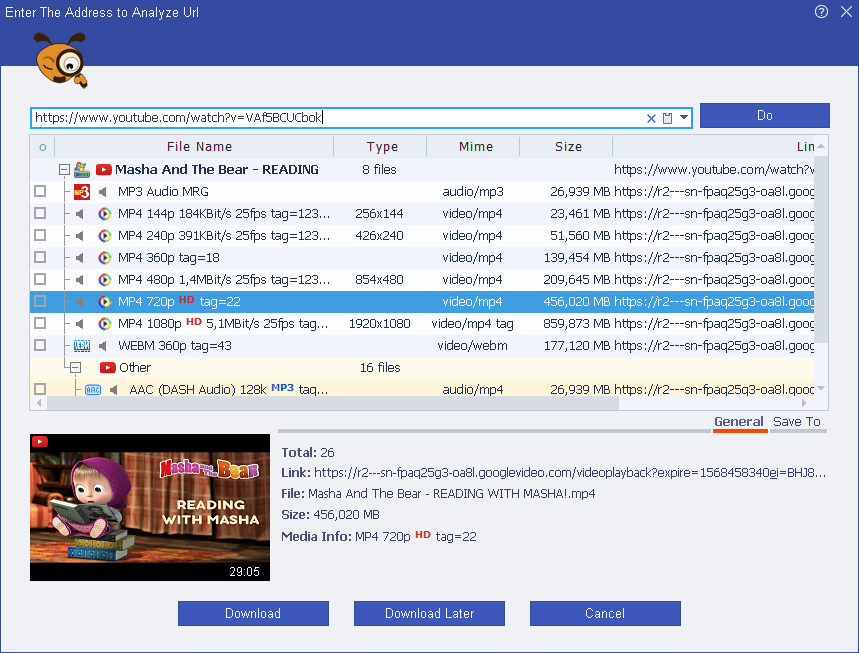This screenshot has width=859, height=653.
Task: Enable the WEBM 360p tag=43 checkbox
Action: (x=40, y=345)
